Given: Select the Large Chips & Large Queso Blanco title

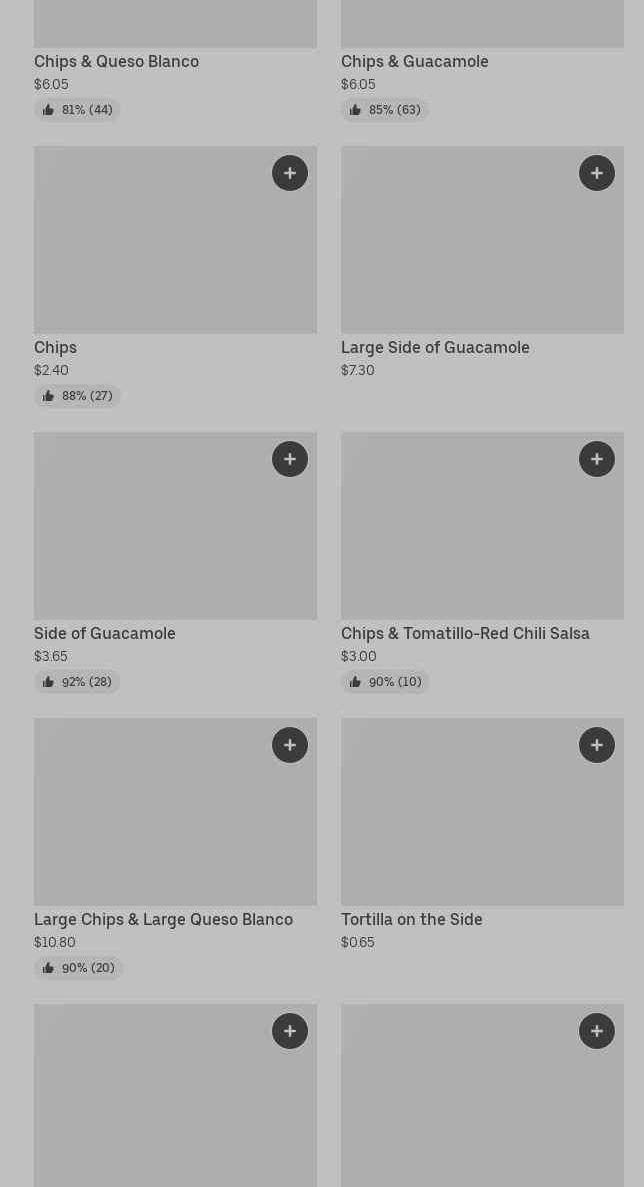Looking at the screenshot, I should click(x=163, y=920).
